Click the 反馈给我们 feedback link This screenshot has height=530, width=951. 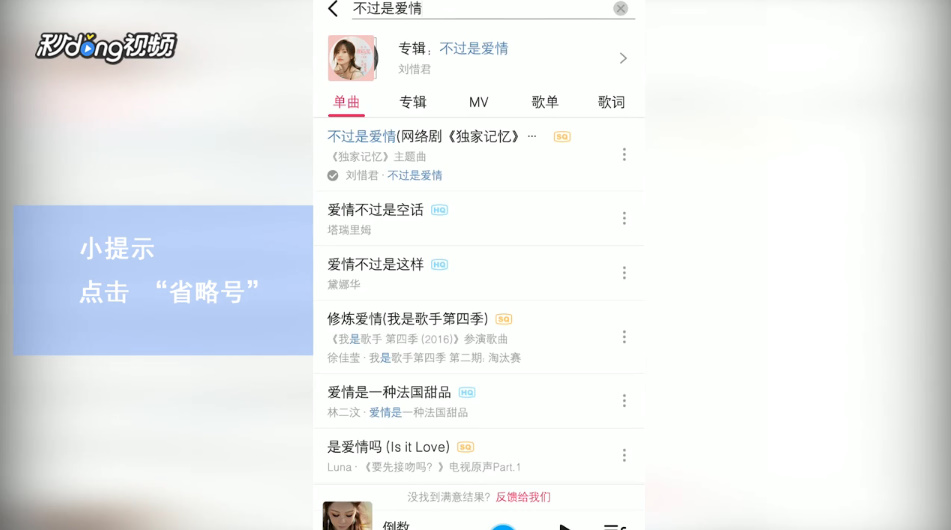[523, 497]
